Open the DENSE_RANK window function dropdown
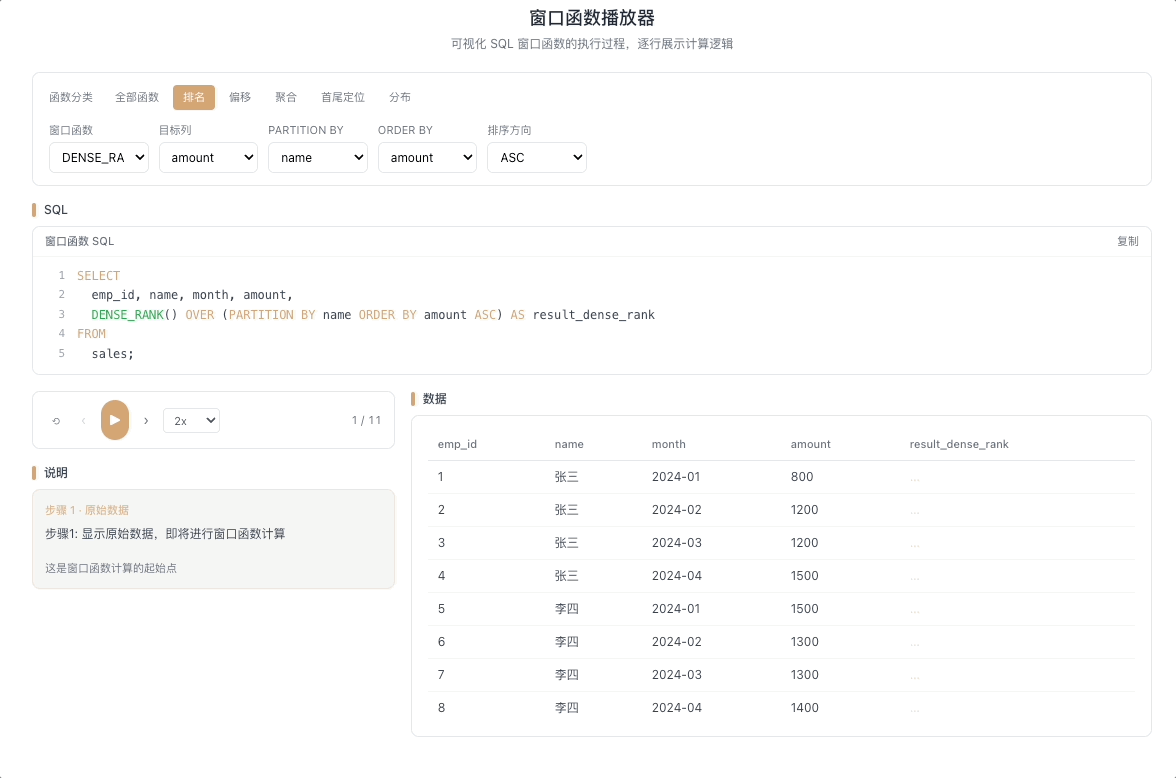The height and width of the screenshot is (778, 1176). [x=99, y=158]
